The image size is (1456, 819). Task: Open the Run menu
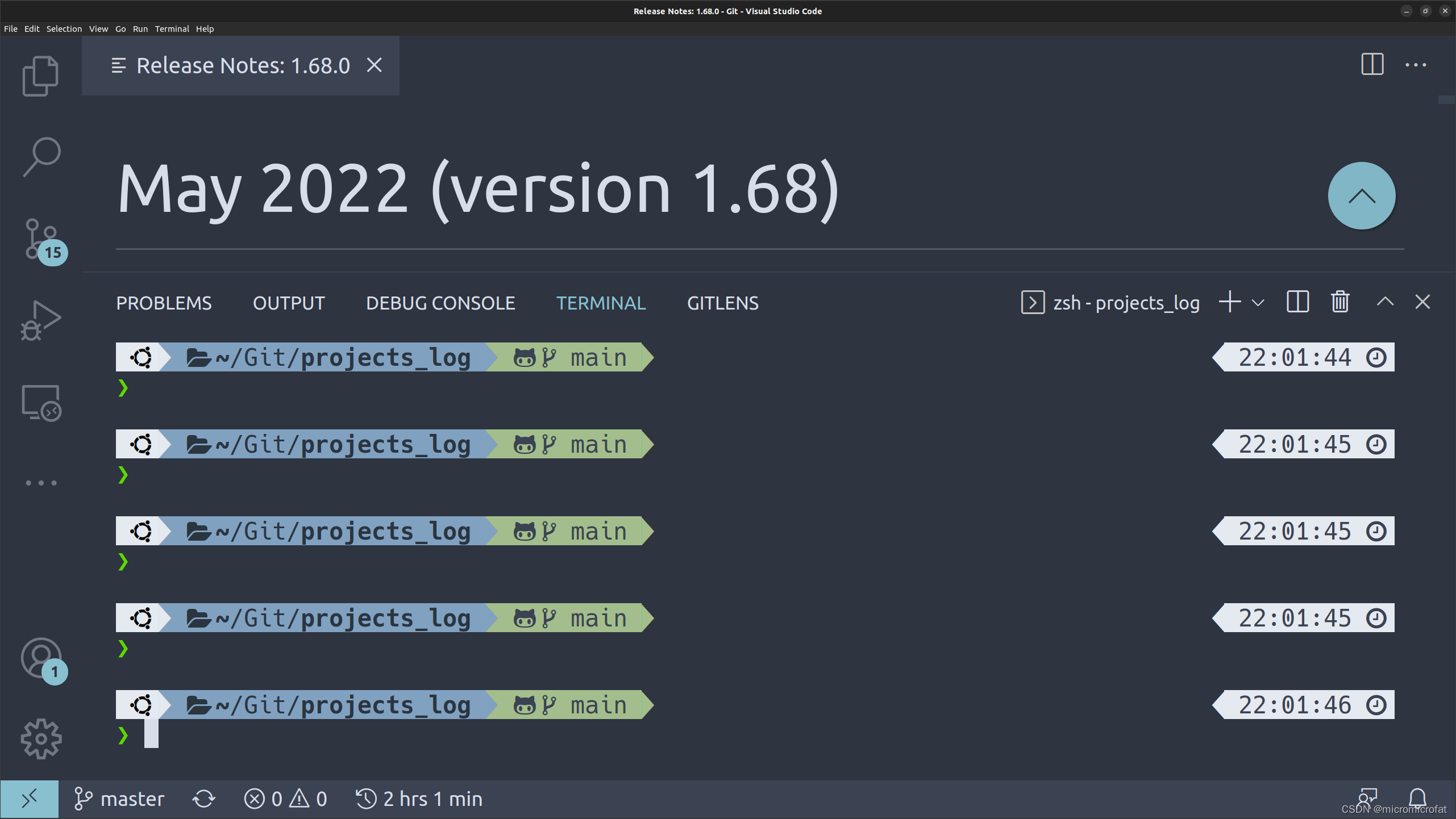pyautogui.click(x=140, y=28)
